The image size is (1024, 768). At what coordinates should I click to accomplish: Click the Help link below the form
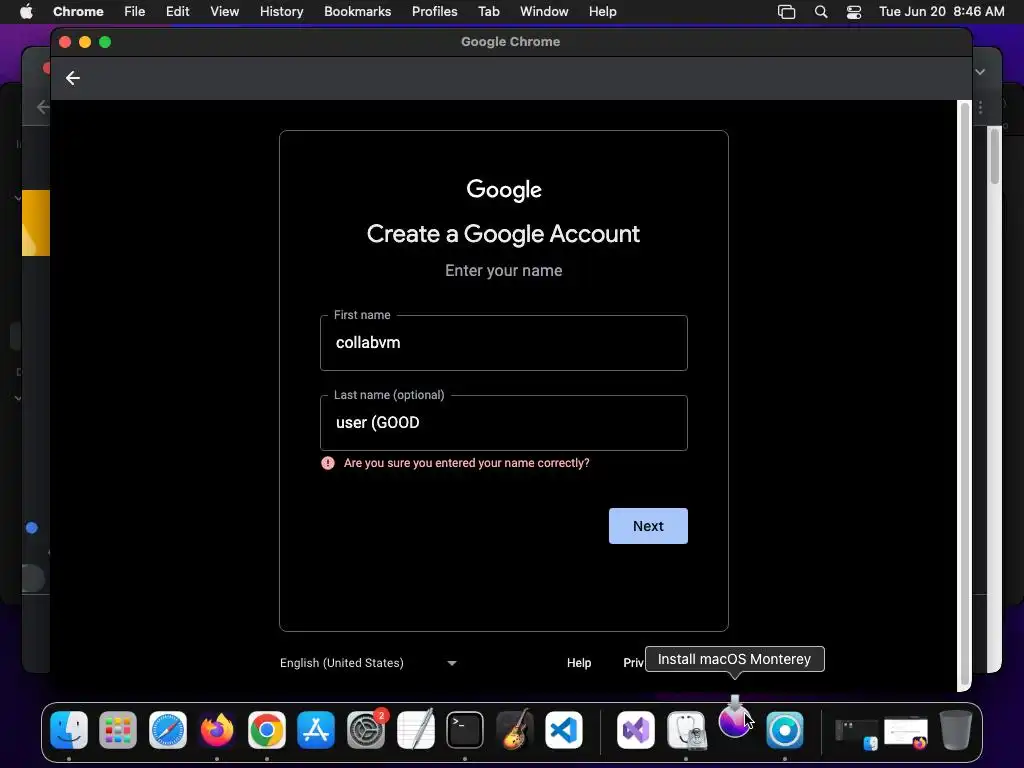pos(579,663)
